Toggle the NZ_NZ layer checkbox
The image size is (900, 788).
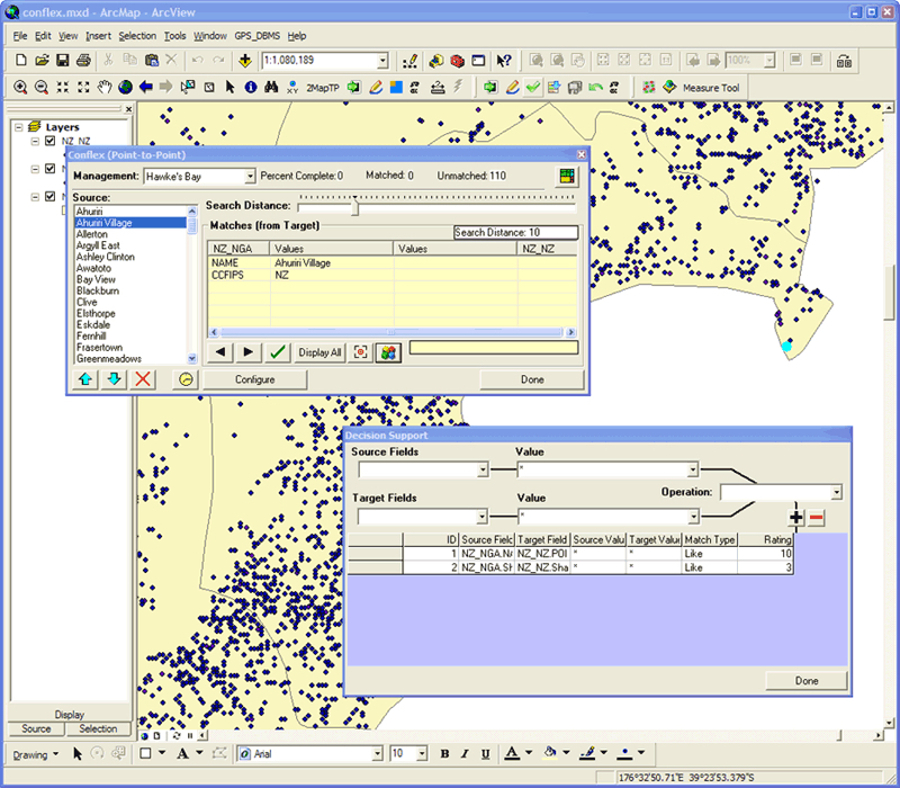(x=50, y=141)
